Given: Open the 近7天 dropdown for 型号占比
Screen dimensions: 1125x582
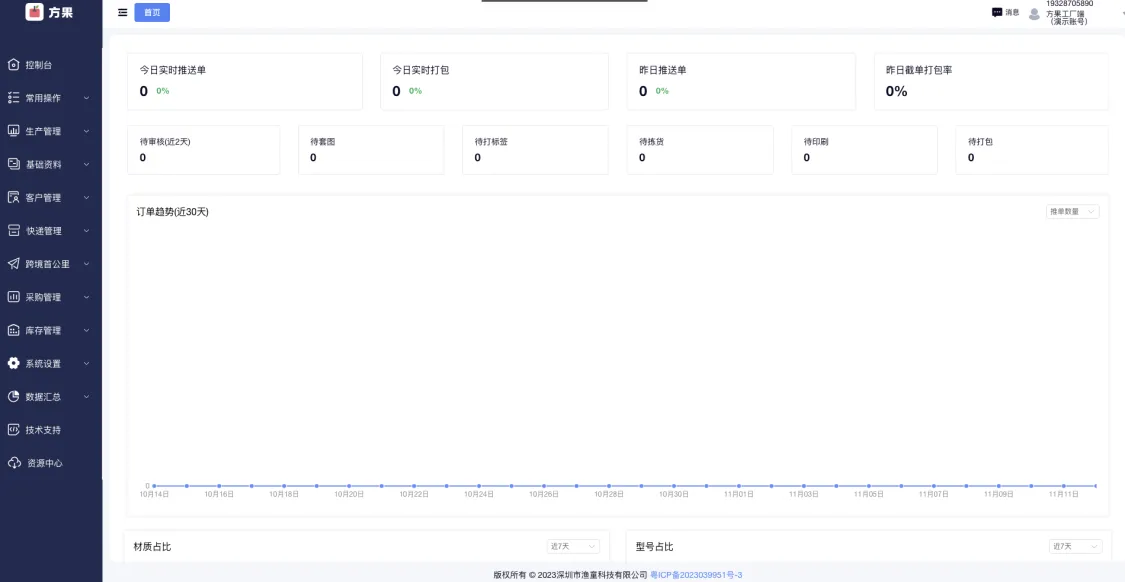Looking at the screenshot, I should (x=1075, y=546).
